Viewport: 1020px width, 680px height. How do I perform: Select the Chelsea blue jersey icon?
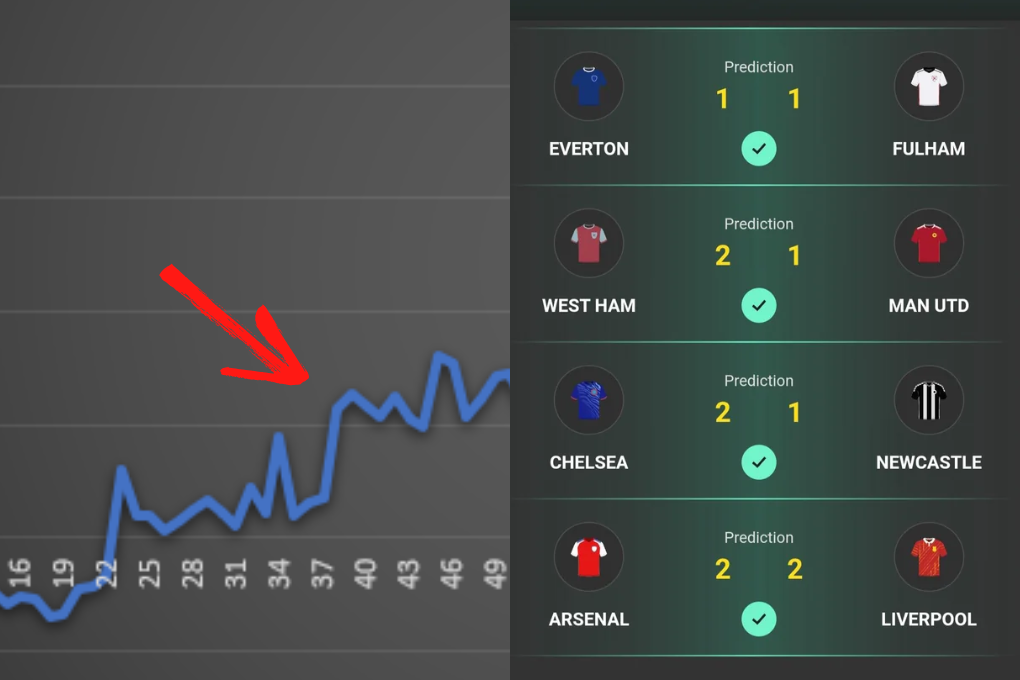[588, 401]
